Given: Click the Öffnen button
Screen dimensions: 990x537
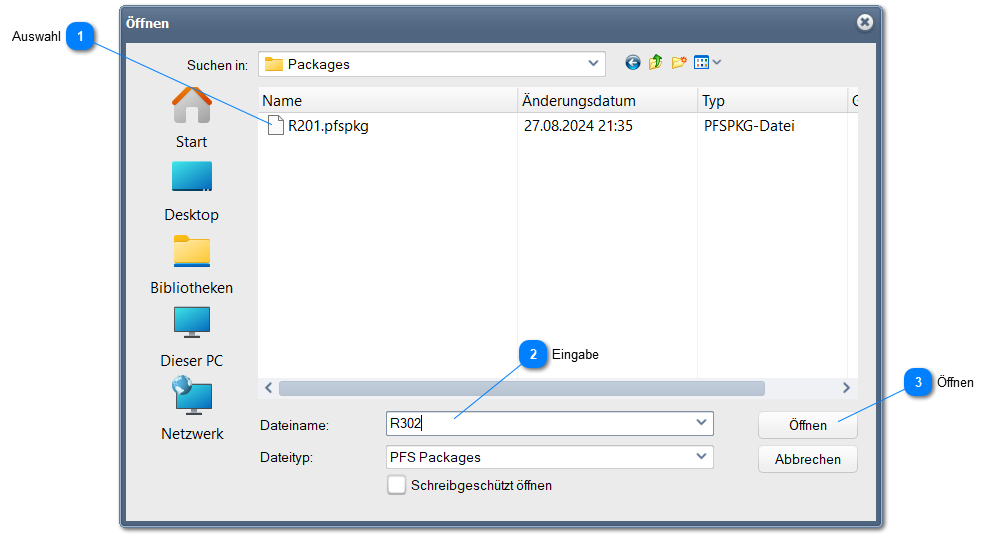Looking at the screenshot, I should (x=808, y=425).
